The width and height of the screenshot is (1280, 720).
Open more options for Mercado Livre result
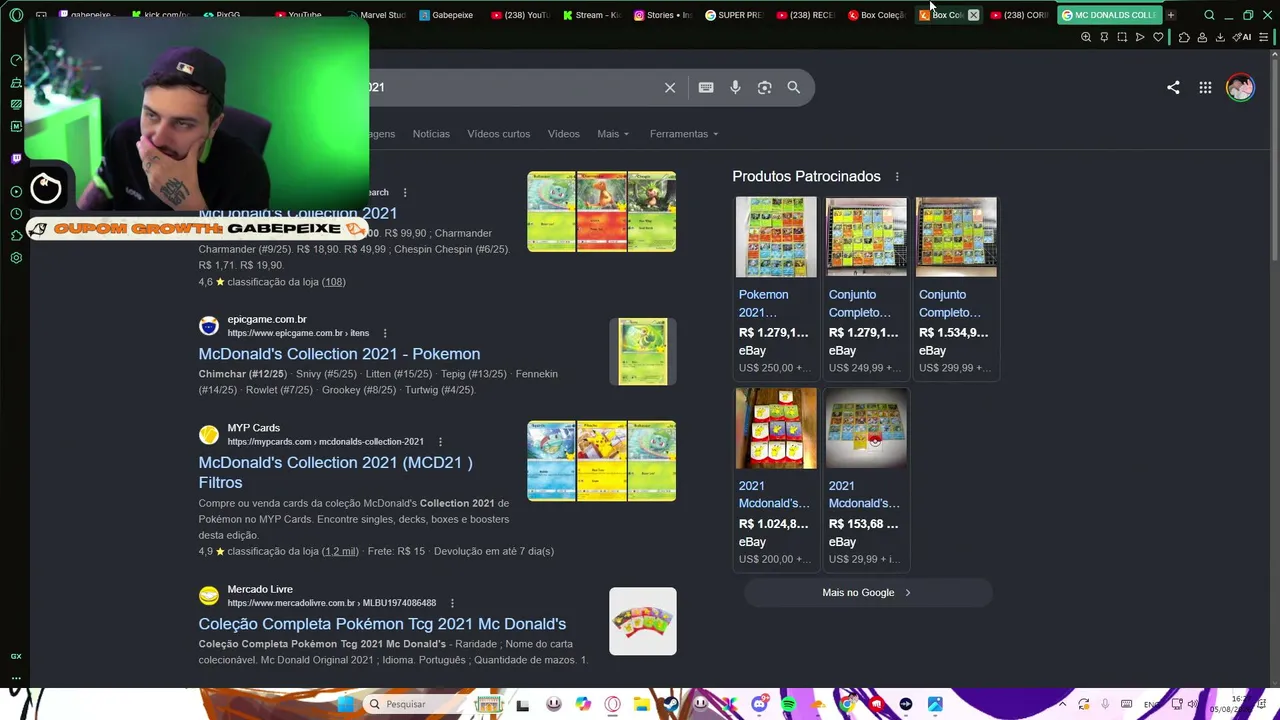(452, 603)
